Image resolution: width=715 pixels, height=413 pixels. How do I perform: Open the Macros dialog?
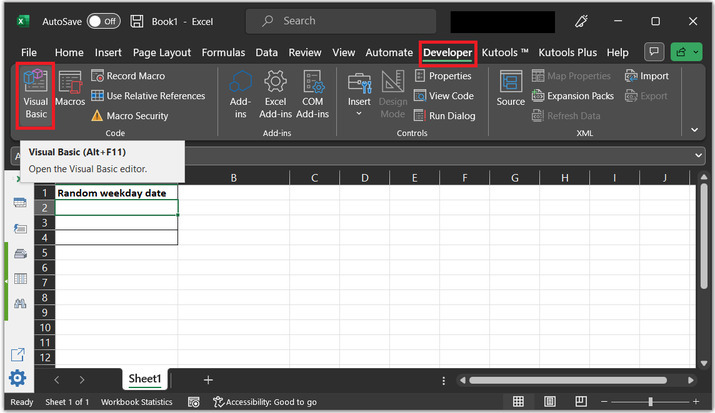coord(70,89)
